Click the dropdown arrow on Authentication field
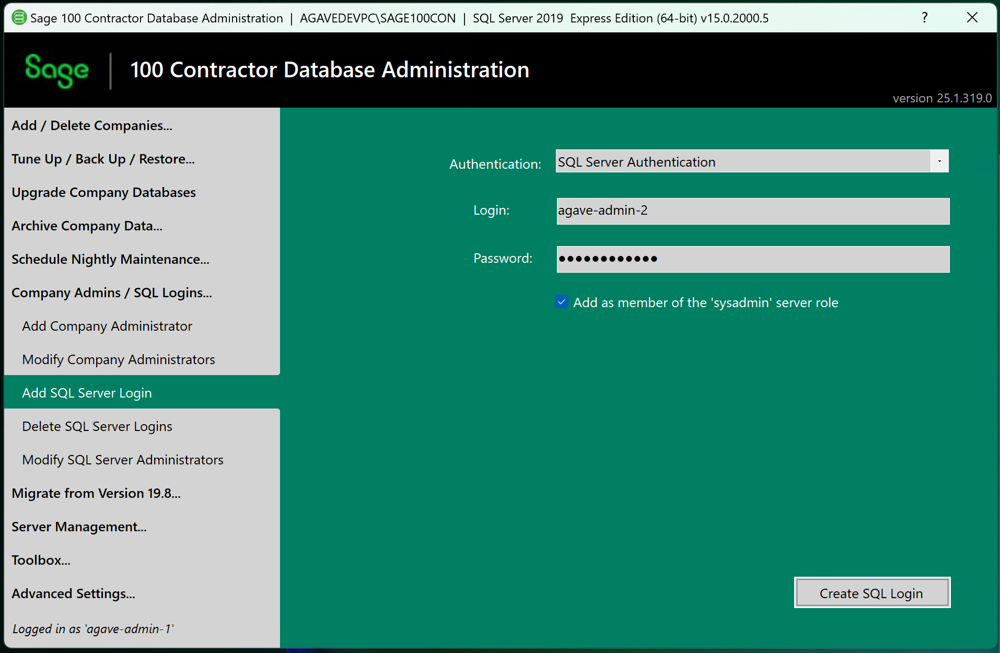1000x653 pixels. (938, 161)
